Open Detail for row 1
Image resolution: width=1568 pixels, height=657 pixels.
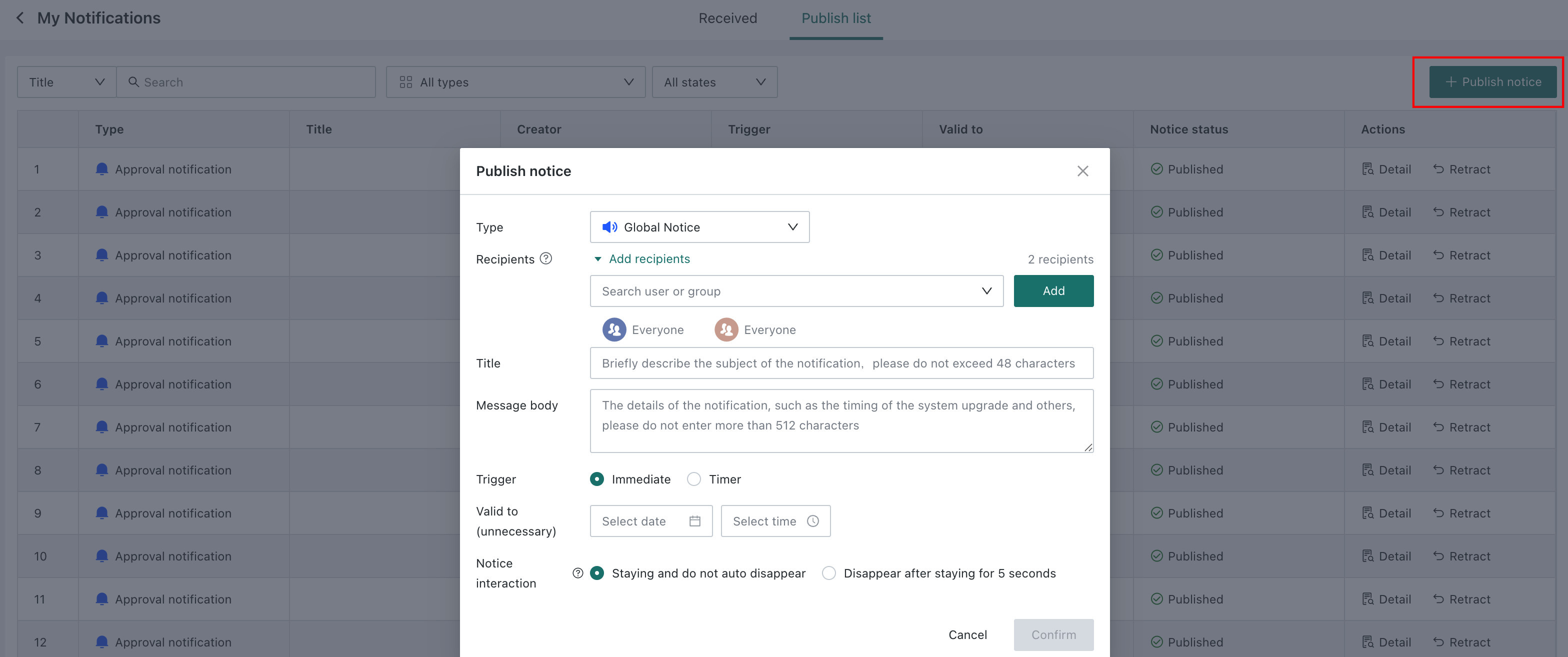(1386, 169)
